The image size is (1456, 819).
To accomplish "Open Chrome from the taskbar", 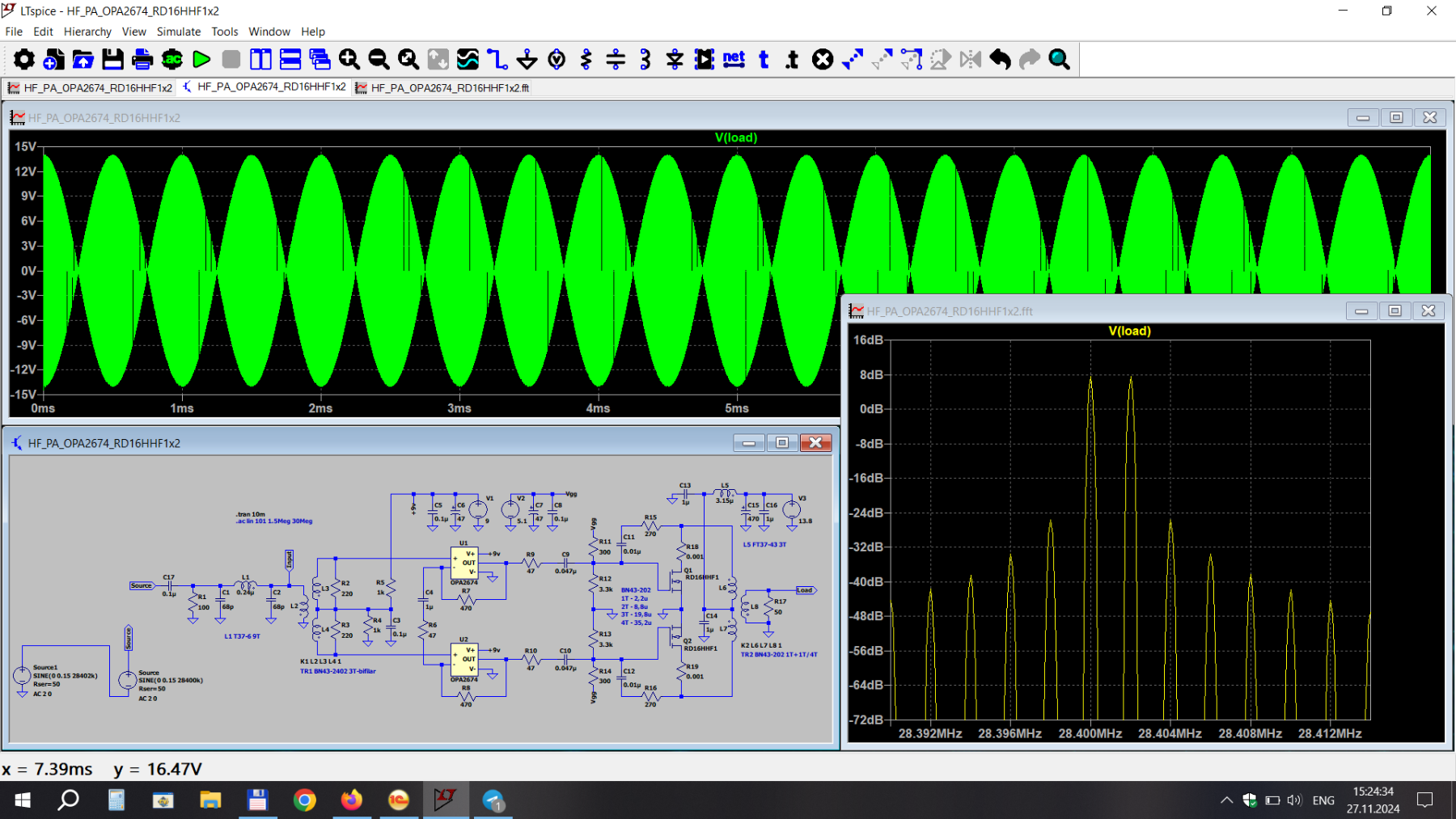I will [x=304, y=800].
